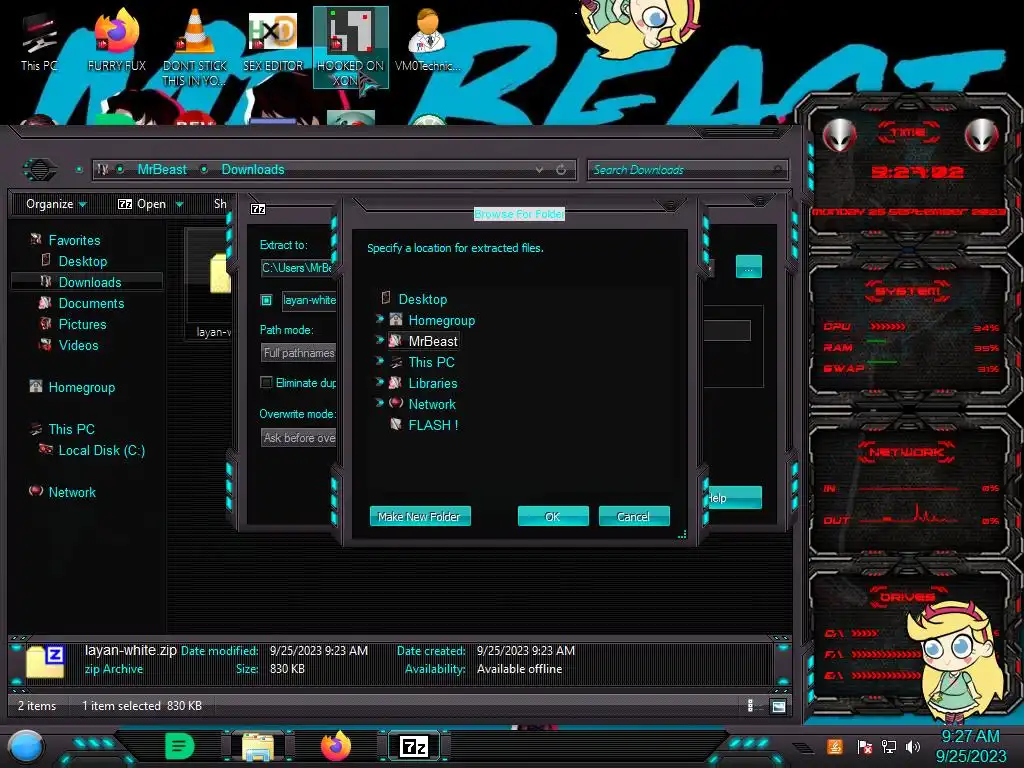The height and width of the screenshot is (768, 1024).
Task: Click orange Java update tray icon
Action: pyautogui.click(x=835, y=746)
